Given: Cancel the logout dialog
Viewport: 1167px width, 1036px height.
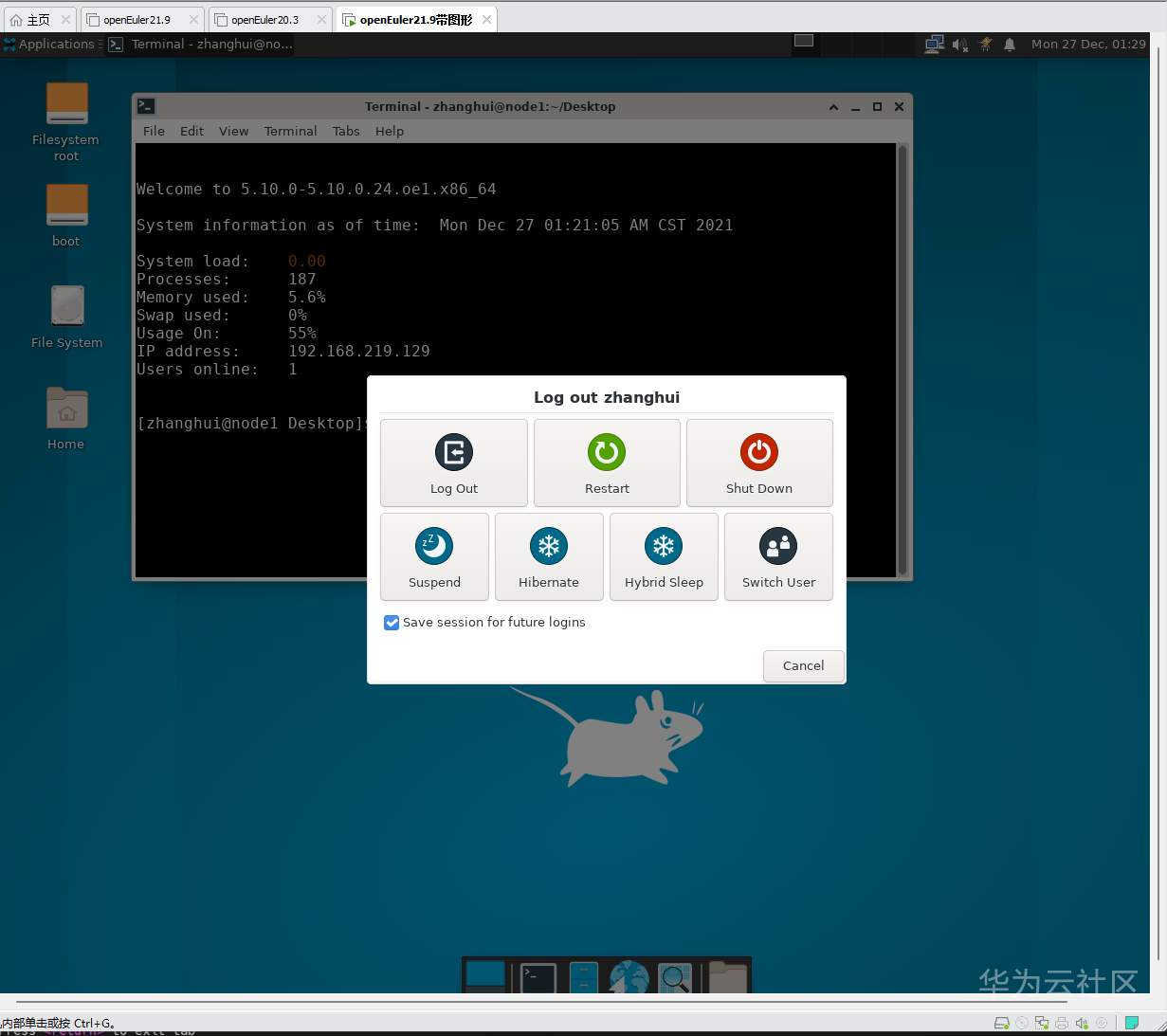Looking at the screenshot, I should click(x=803, y=665).
